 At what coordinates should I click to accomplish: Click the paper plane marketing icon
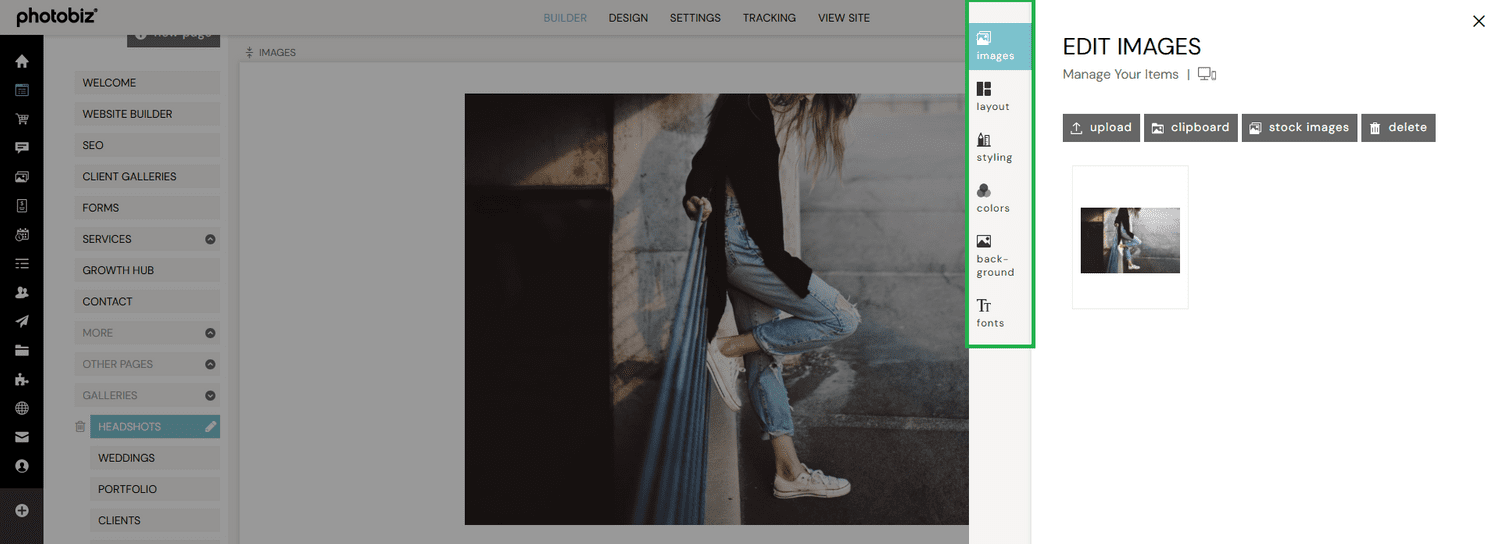coord(22,322)
